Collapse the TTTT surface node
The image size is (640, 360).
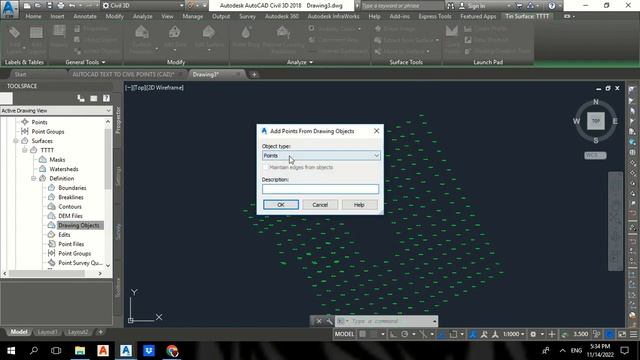tap(24, 150)
